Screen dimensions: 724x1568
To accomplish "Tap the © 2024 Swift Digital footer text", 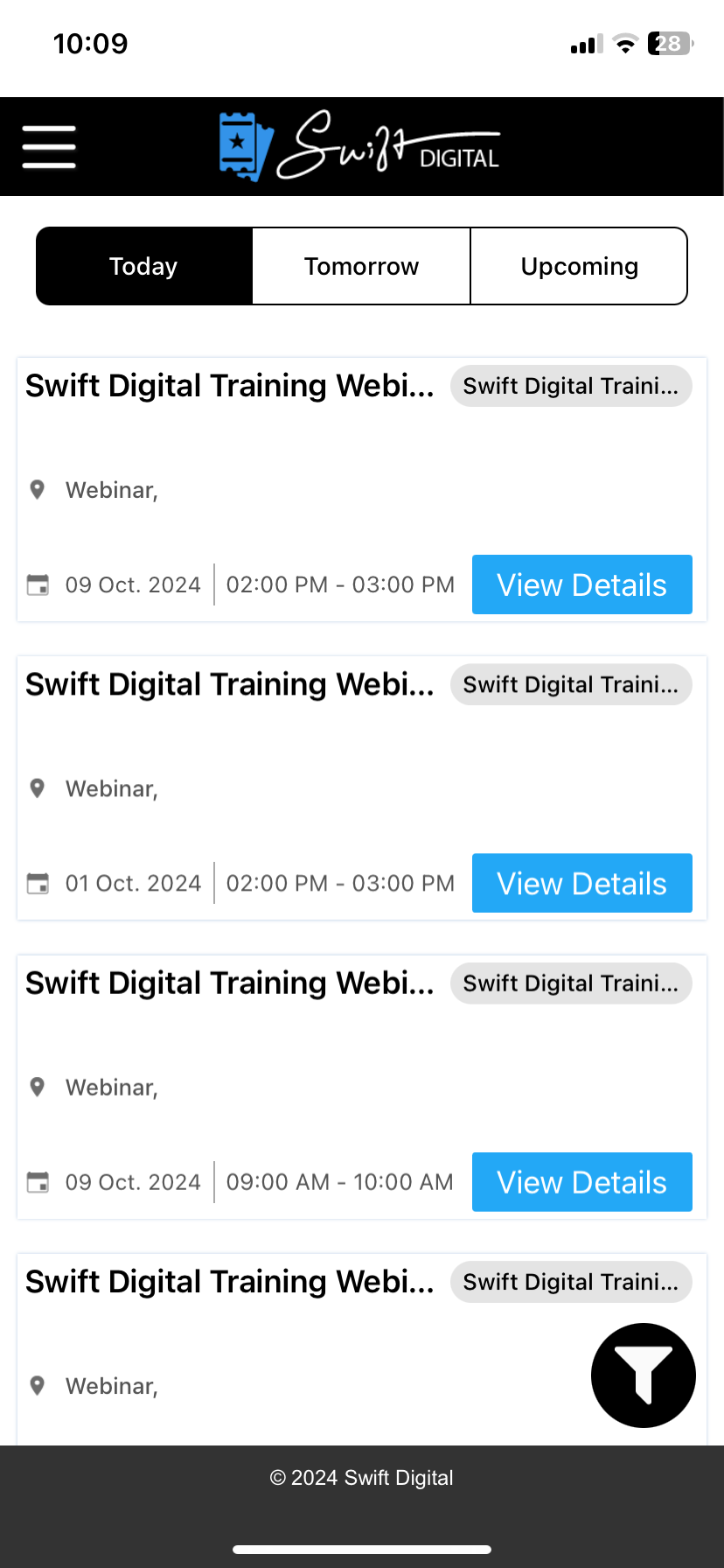I will tap(362, 1478).
